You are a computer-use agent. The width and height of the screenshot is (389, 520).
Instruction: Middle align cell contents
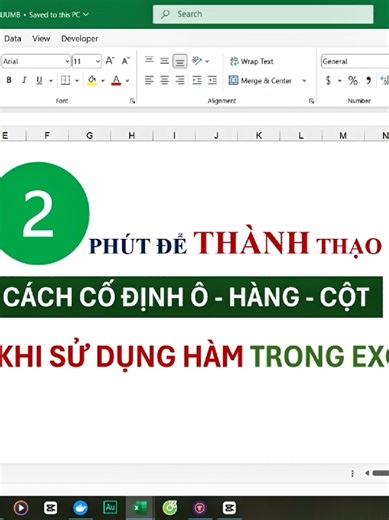[164, 61]
